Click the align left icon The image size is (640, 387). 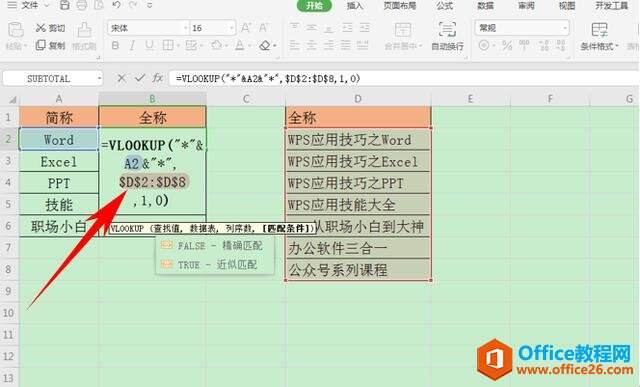pyautogui.click(x=294, y=45)
